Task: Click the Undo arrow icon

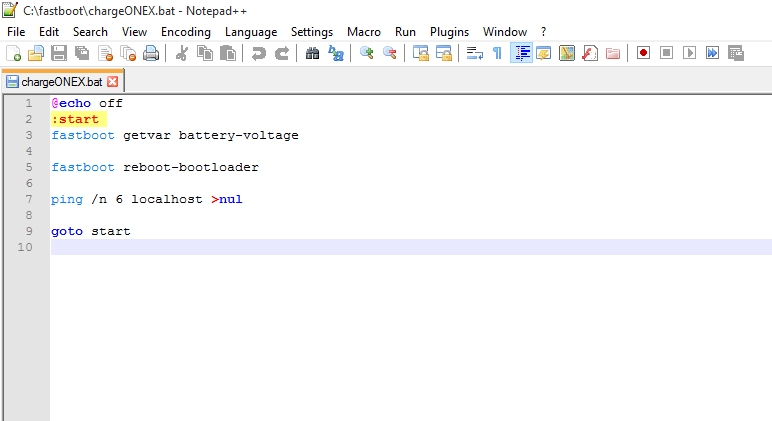Action: [x=258, y=53]
